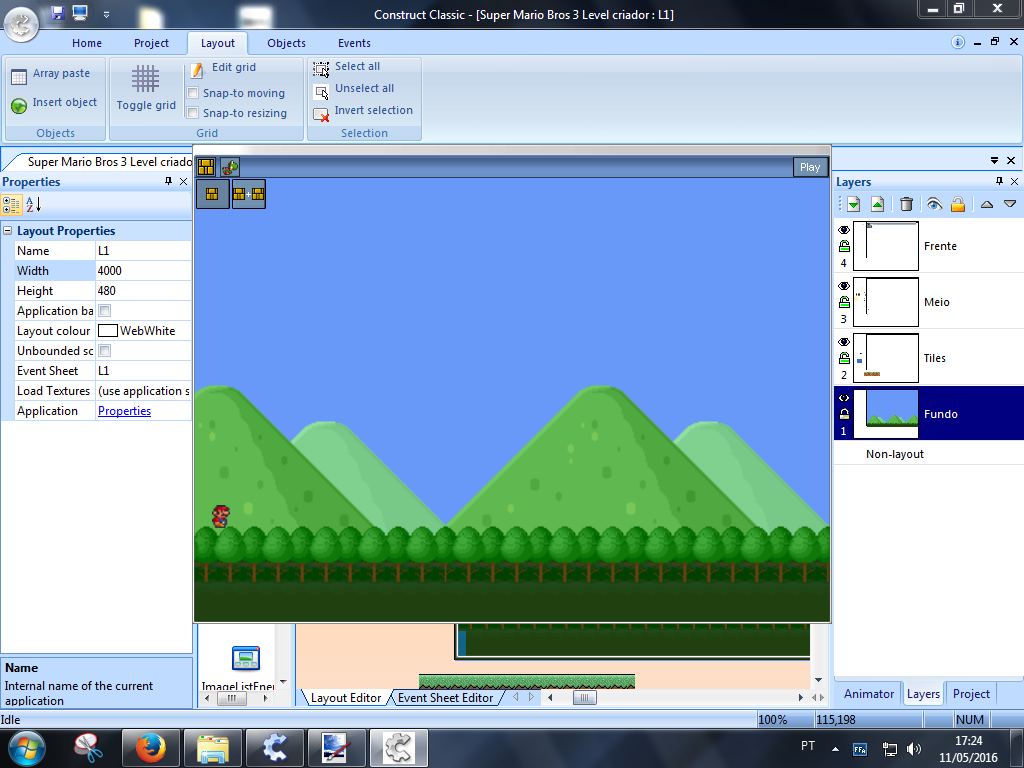The image size is (1024, 768).
Task: Enable Snap-to moving checkbox
Action: click(x=193, y=93)
